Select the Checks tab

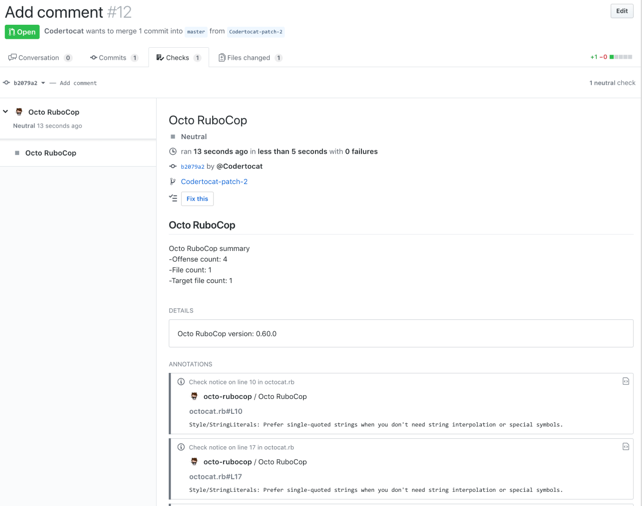[178, 58]
